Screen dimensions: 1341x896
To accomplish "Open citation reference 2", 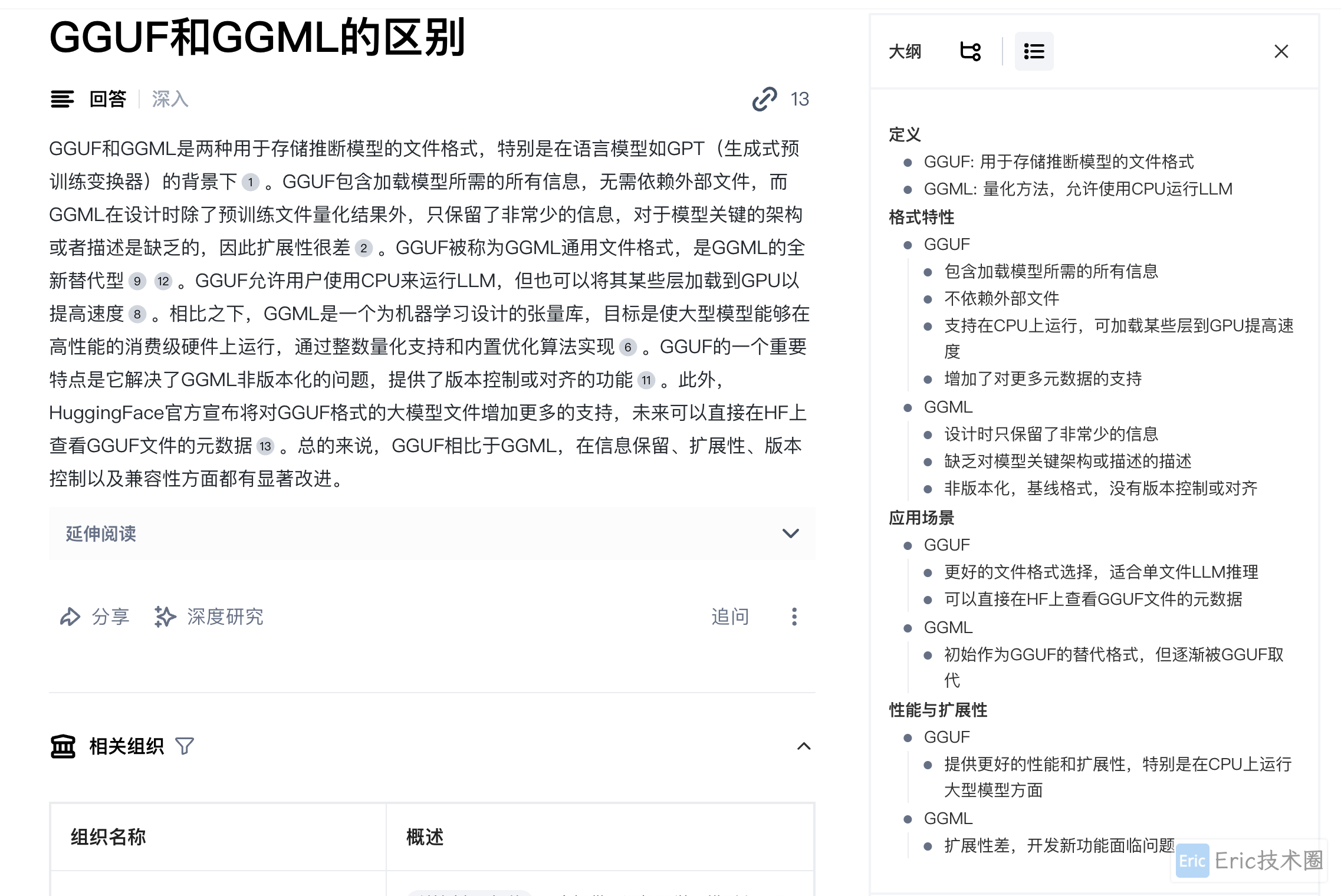I will pos(364,248).
